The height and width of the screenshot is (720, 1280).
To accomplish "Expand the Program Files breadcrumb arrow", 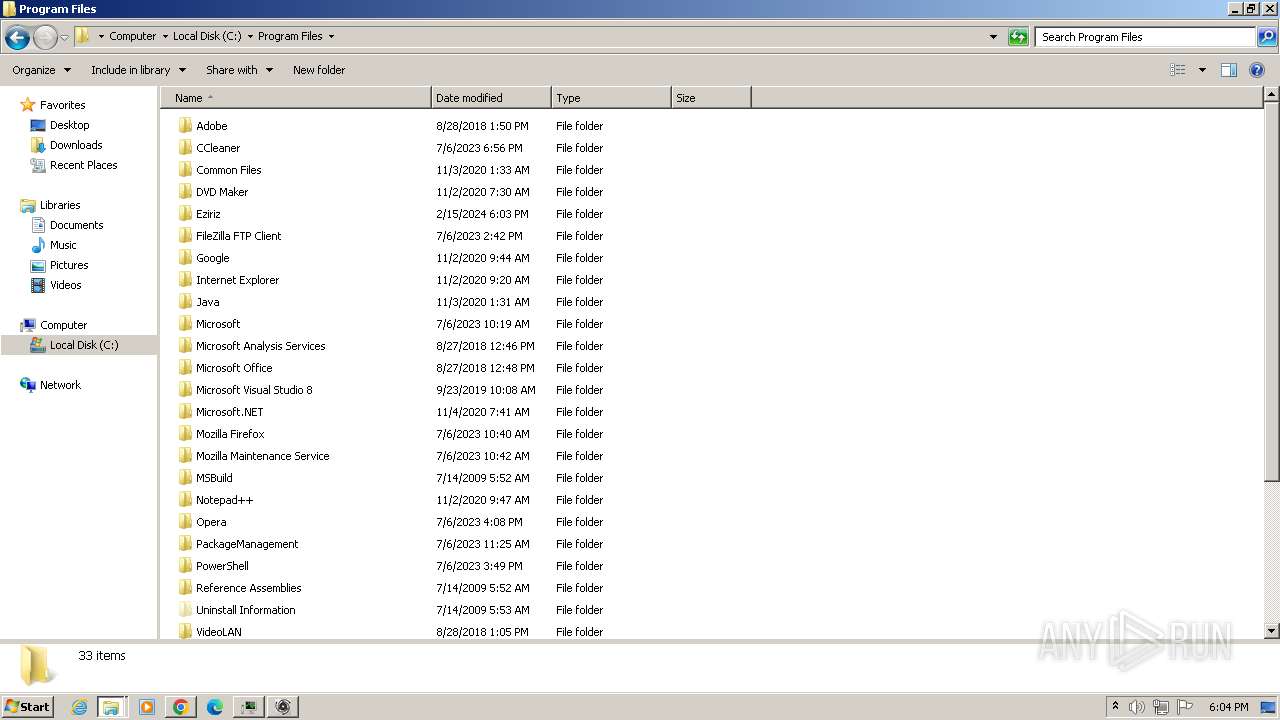I will click(331, 37).
